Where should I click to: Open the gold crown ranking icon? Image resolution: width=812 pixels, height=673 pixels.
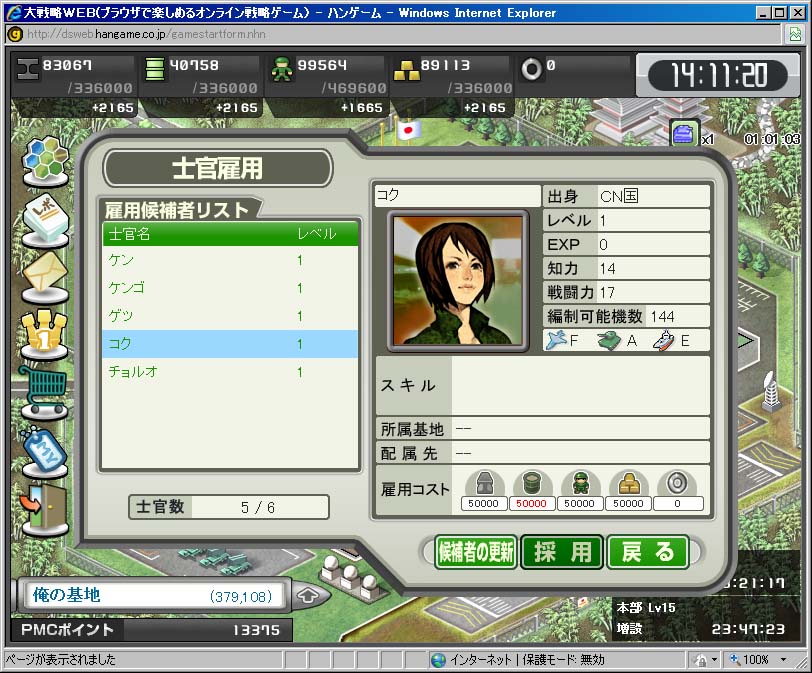(44, 331)
